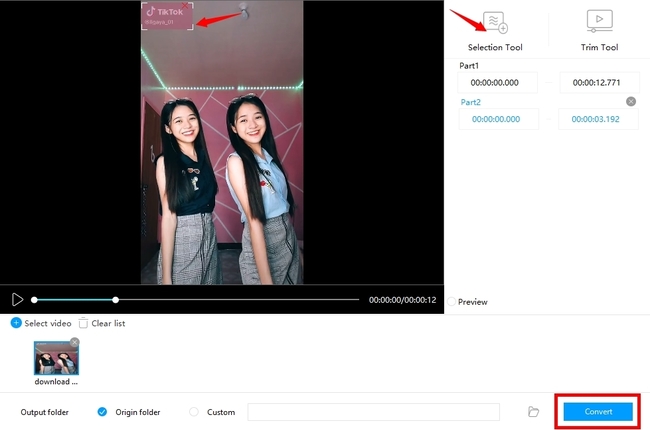Select the download video thumbnail
Image resolution: width=650 pixels, height=430 pixels.
pos(56,358)
